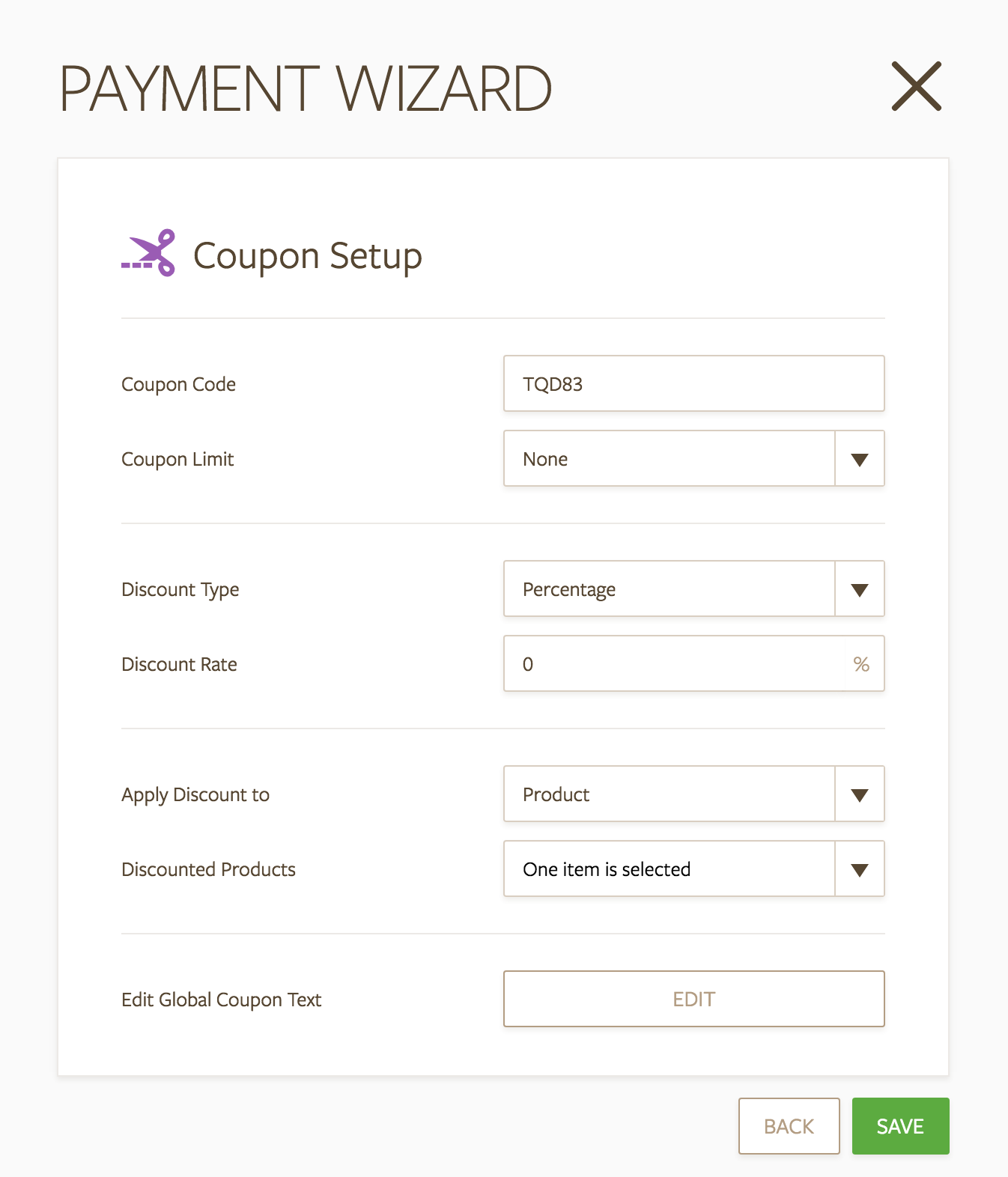The image size is (1008, 1177).
Task: Click the Coupon Setup heading
Action: click(x=307, y=256)
